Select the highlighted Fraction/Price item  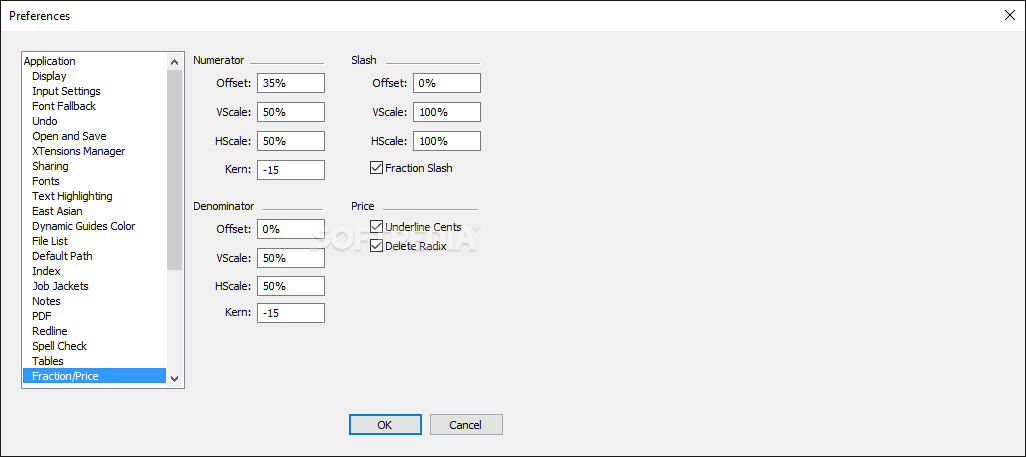tap(94, 376)
